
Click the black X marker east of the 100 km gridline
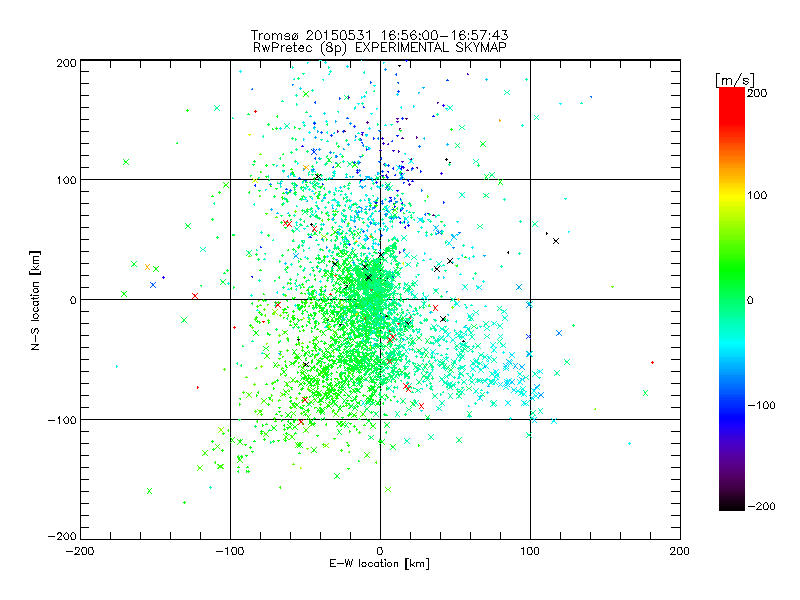[x=556, y=241]
